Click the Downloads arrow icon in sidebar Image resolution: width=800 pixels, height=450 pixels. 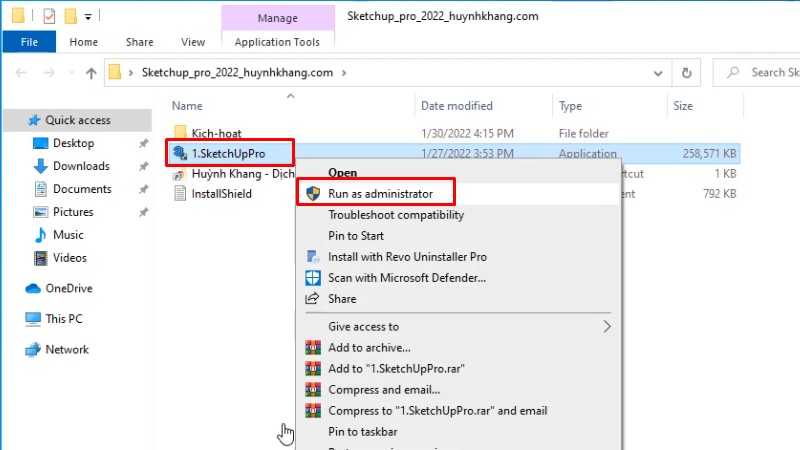(40, 166)
